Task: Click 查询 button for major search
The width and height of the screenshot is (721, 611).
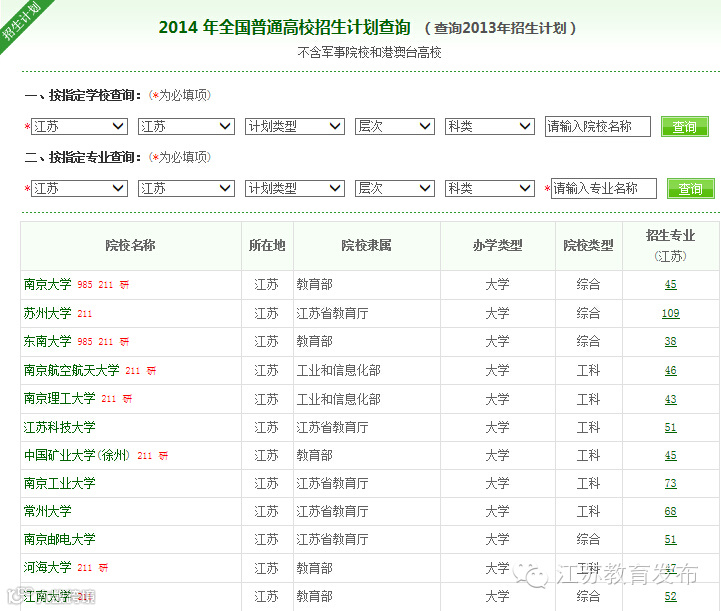Action: click(691, 188)
